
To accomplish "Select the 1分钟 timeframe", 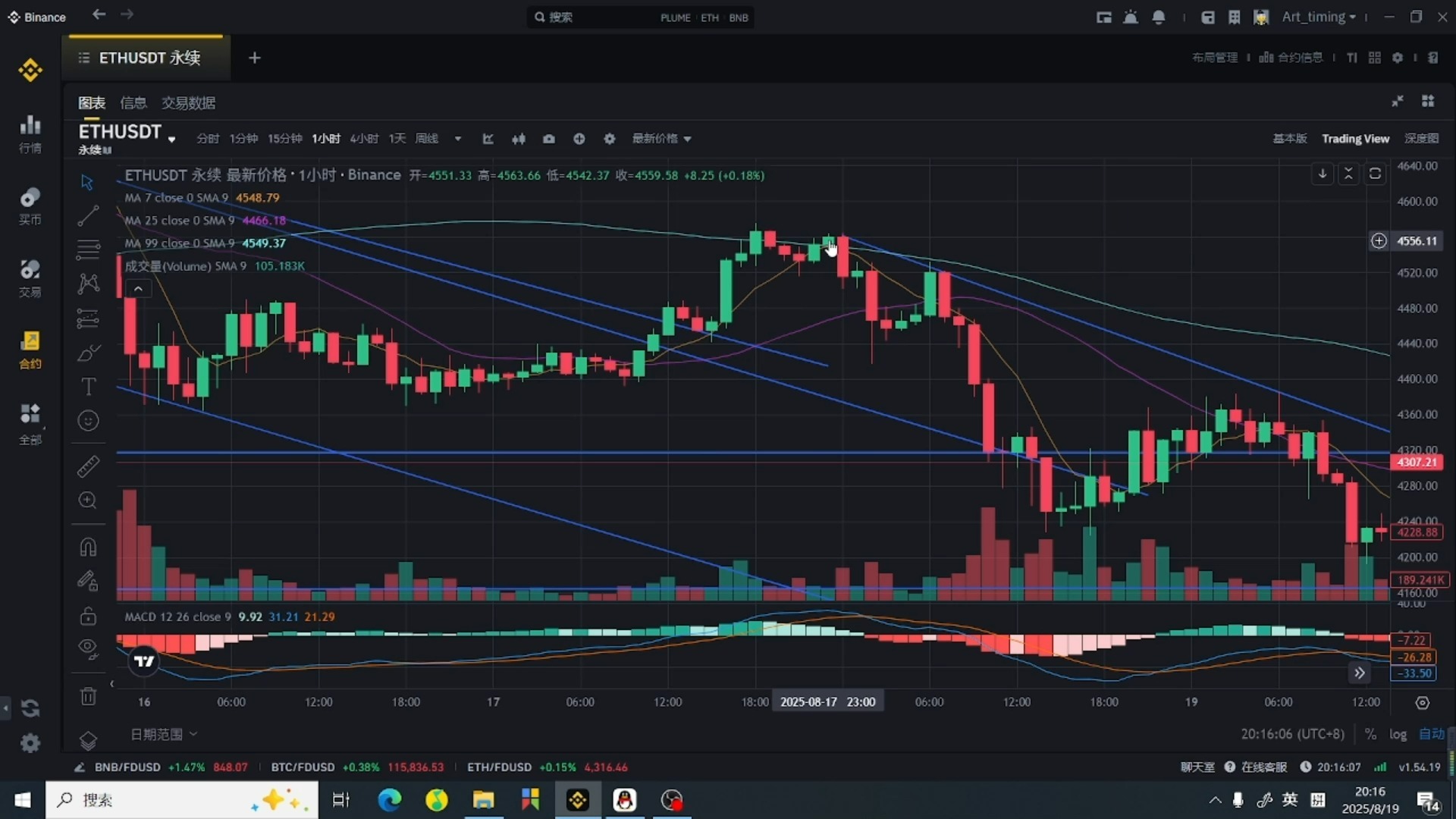I will tap(243, 139).
